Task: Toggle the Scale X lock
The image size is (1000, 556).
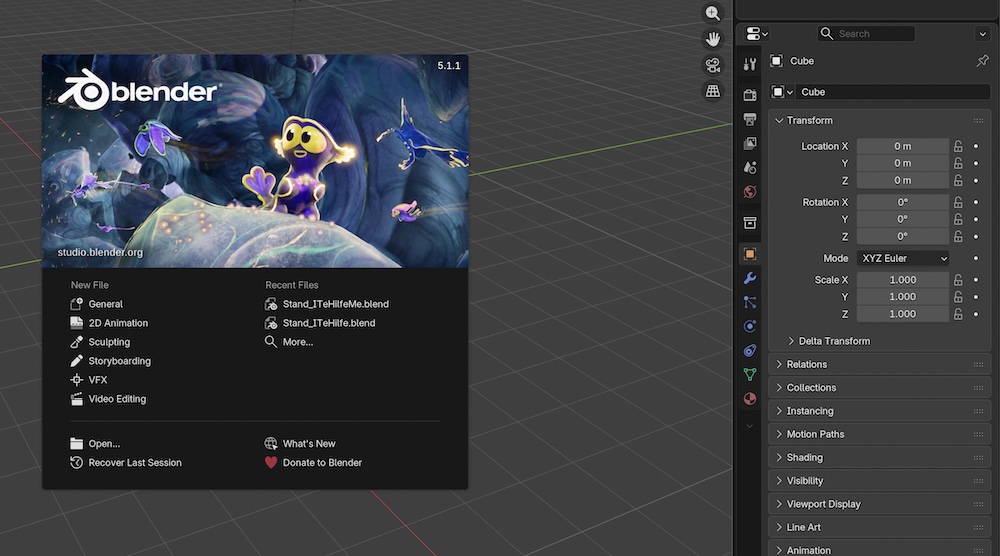Action: pos(958,280)
